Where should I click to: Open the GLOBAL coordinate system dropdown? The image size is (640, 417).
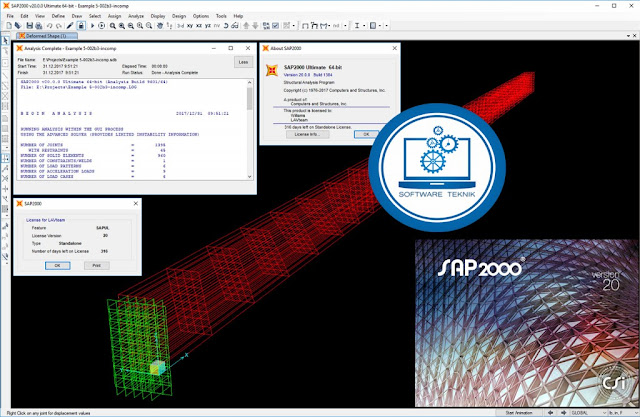pos(589,413)
